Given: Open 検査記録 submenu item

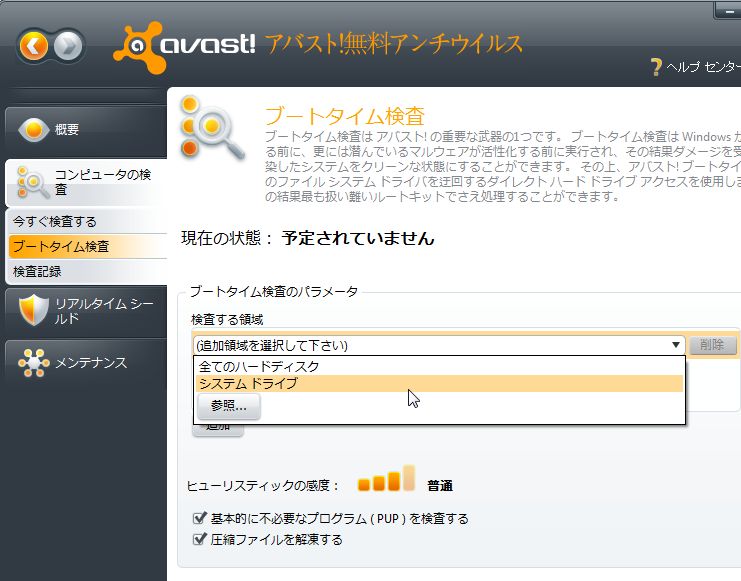Looking at the screenshot, I should (x=88, y=271).
